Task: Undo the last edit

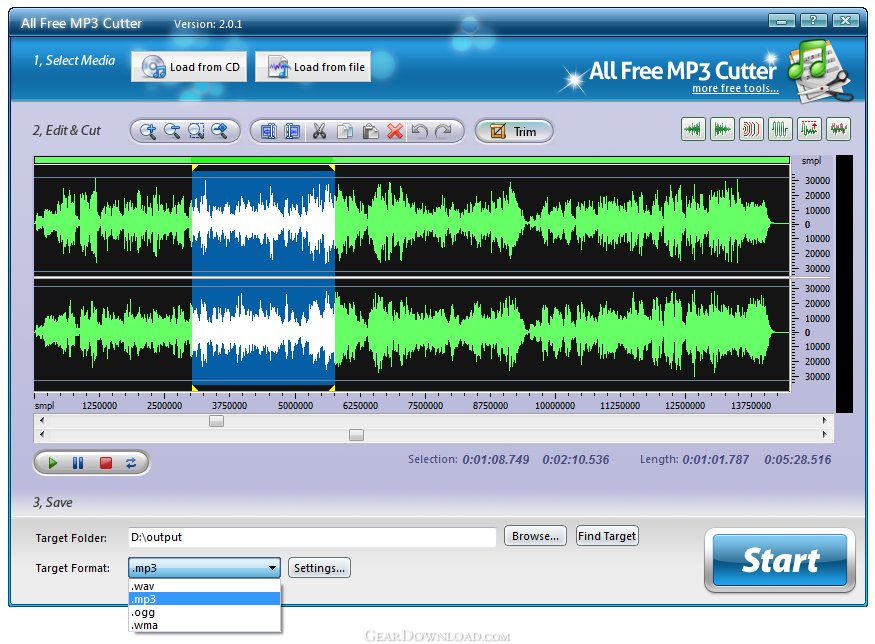Action: tap(420, 131)
